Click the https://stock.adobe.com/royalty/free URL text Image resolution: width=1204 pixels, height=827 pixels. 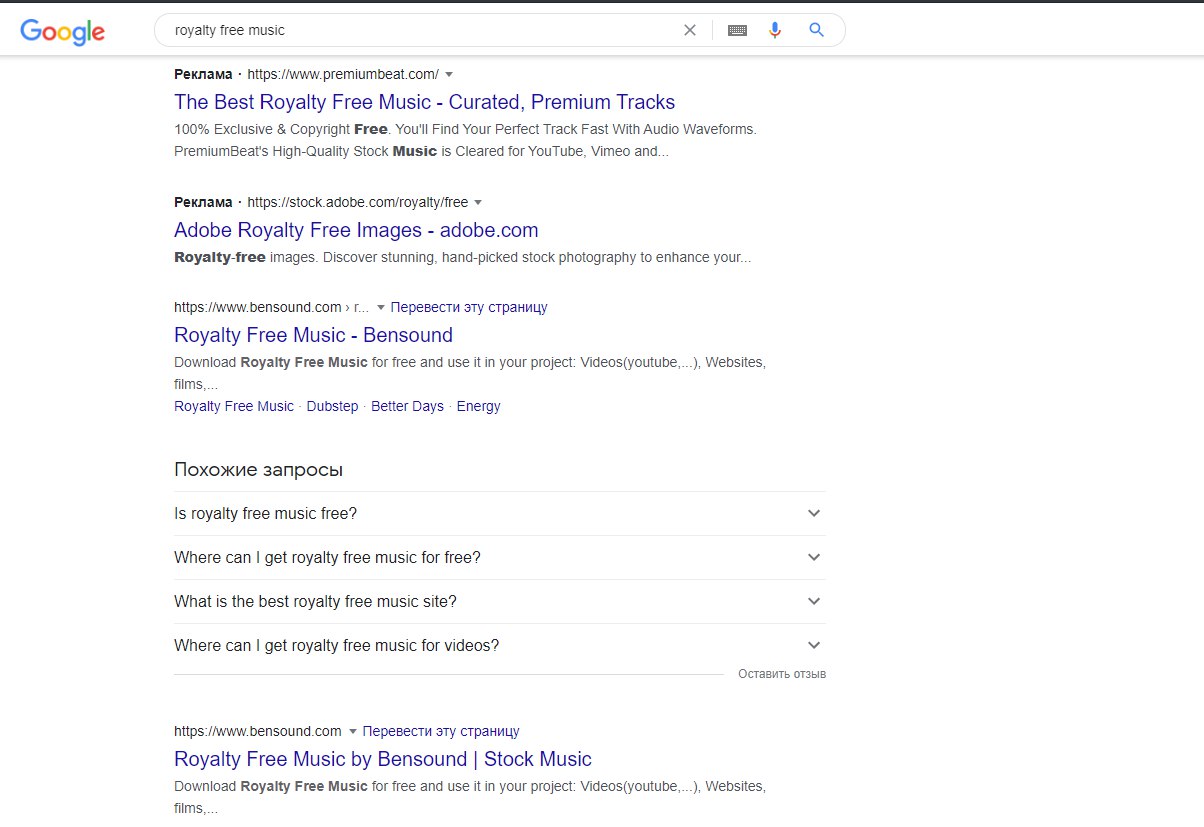click(x=357, y=202)
